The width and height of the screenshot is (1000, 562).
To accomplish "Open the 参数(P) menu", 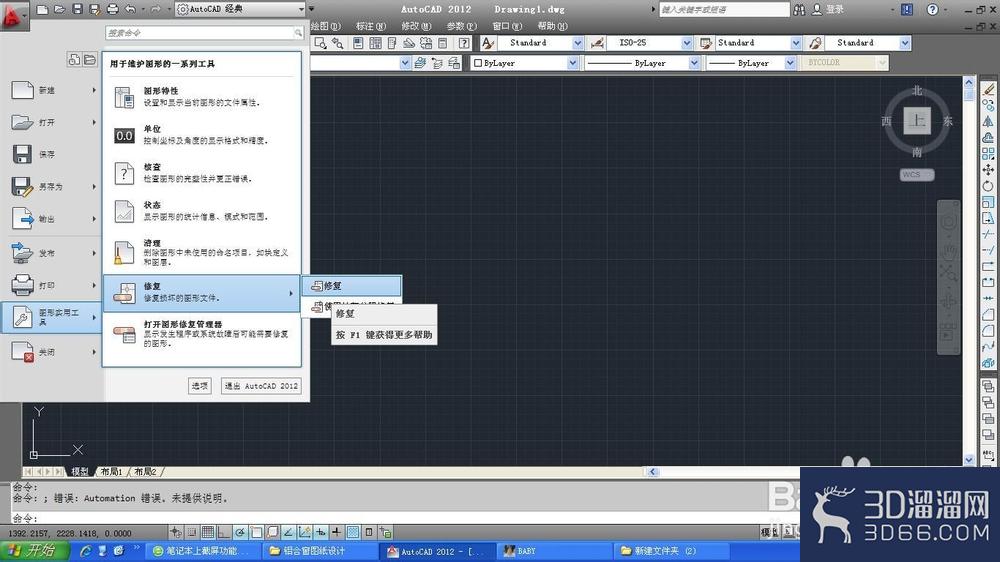I will pos(462,26).
